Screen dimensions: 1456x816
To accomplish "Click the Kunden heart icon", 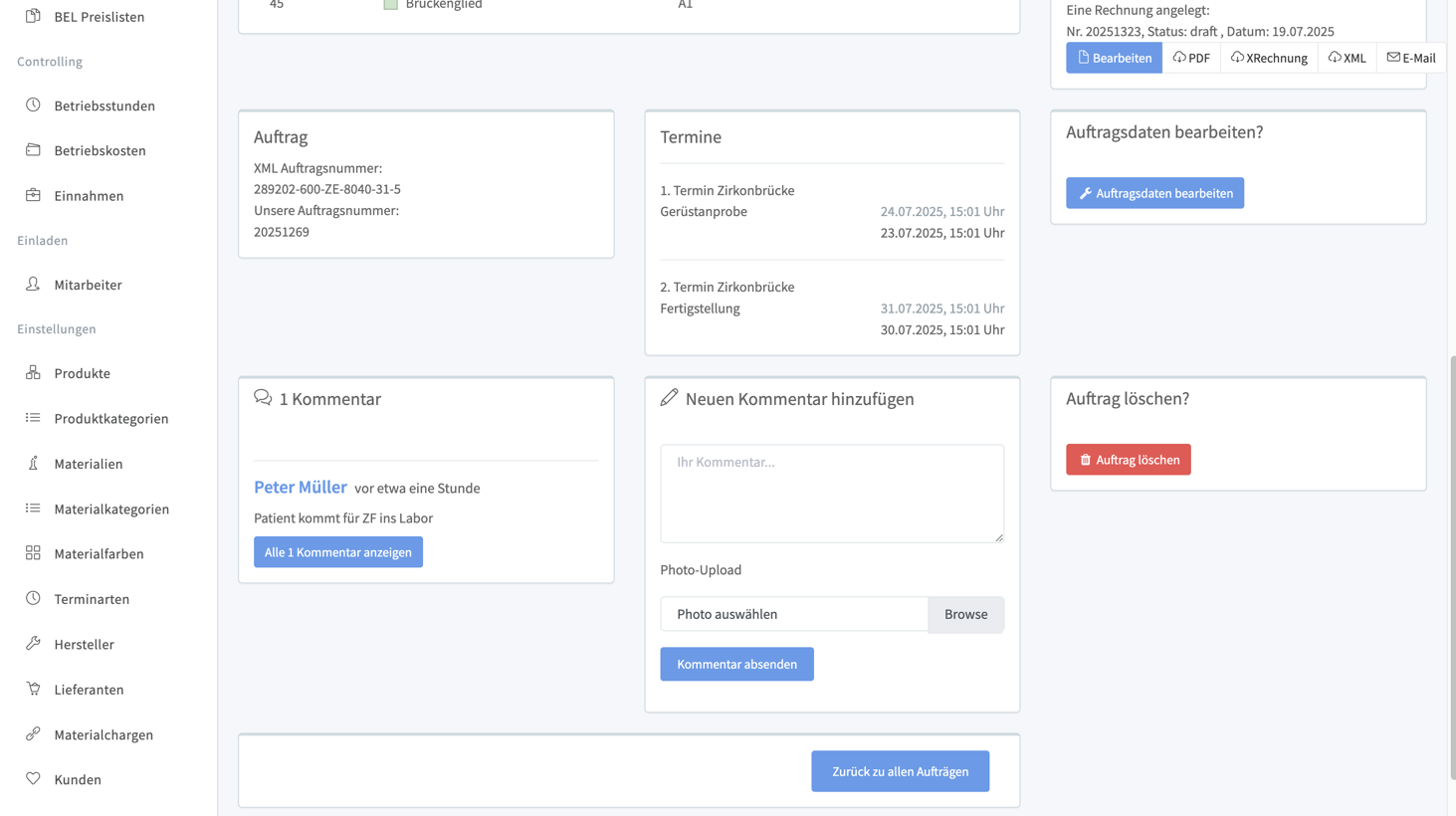I will (x=33, y=779).
